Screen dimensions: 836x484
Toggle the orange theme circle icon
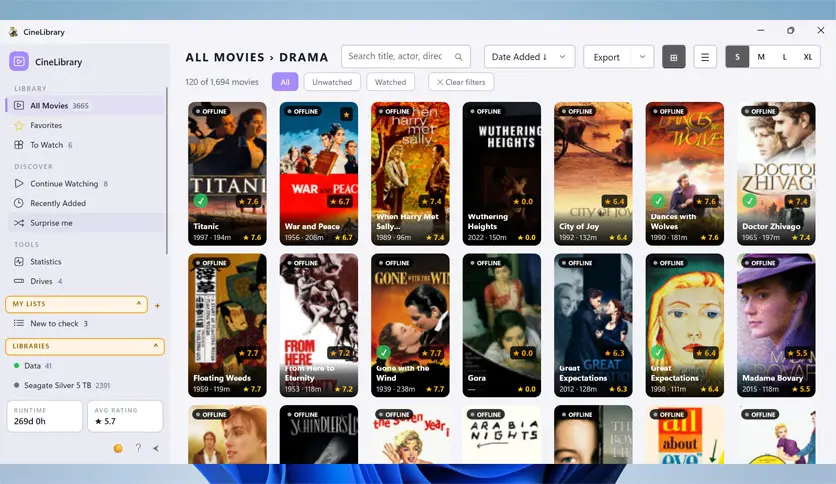(118, 448)
